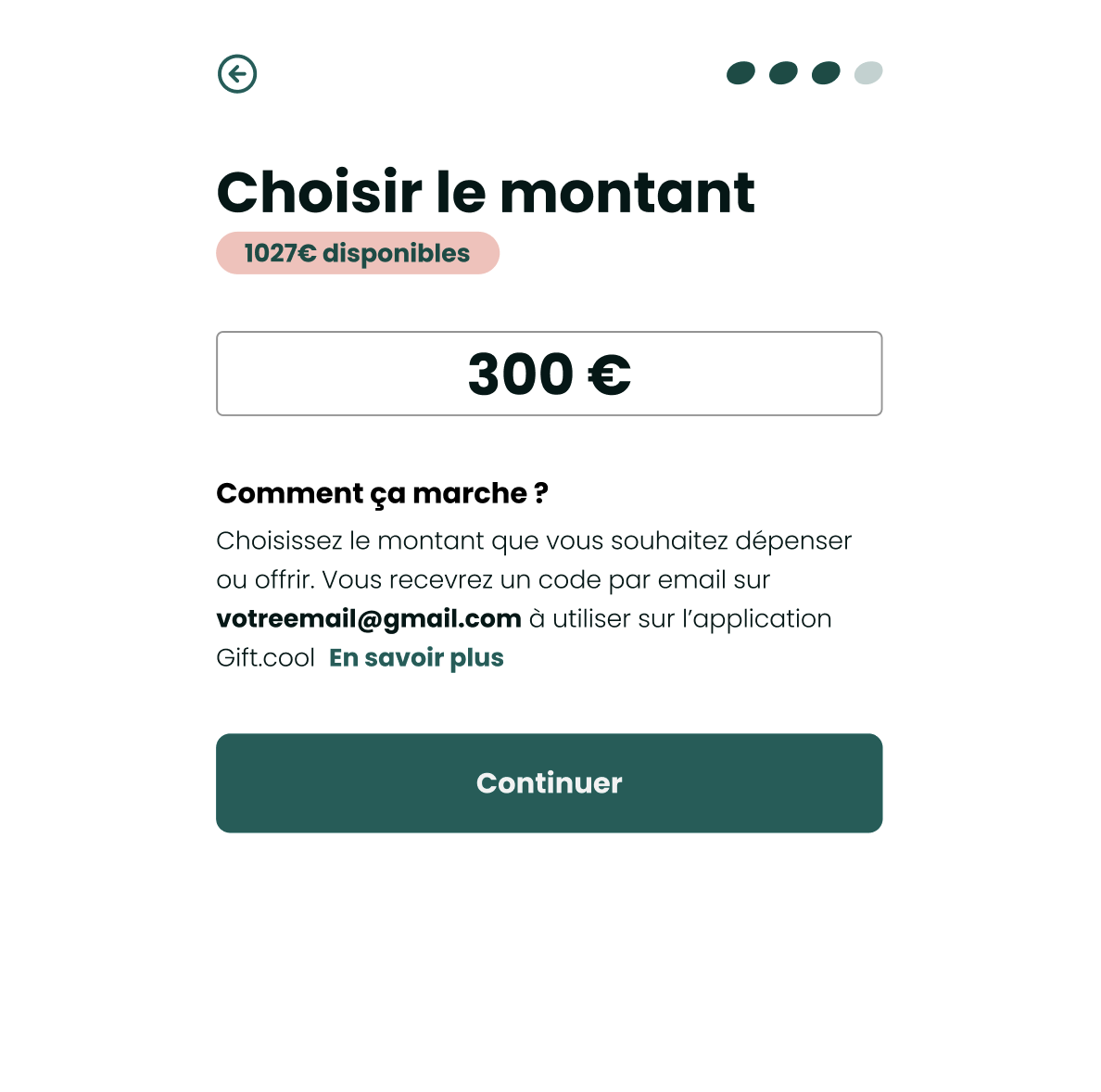Click the euro symbol in the amount box
This screenshot has height=1092, width=1101.
(x=609, y=375)
